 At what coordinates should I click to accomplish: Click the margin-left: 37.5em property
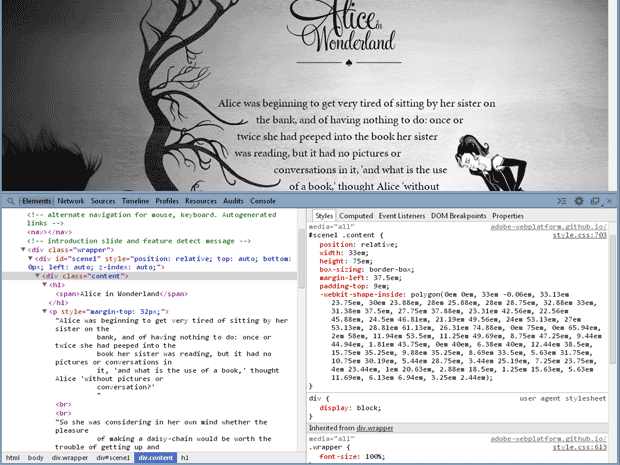[360, 278]
